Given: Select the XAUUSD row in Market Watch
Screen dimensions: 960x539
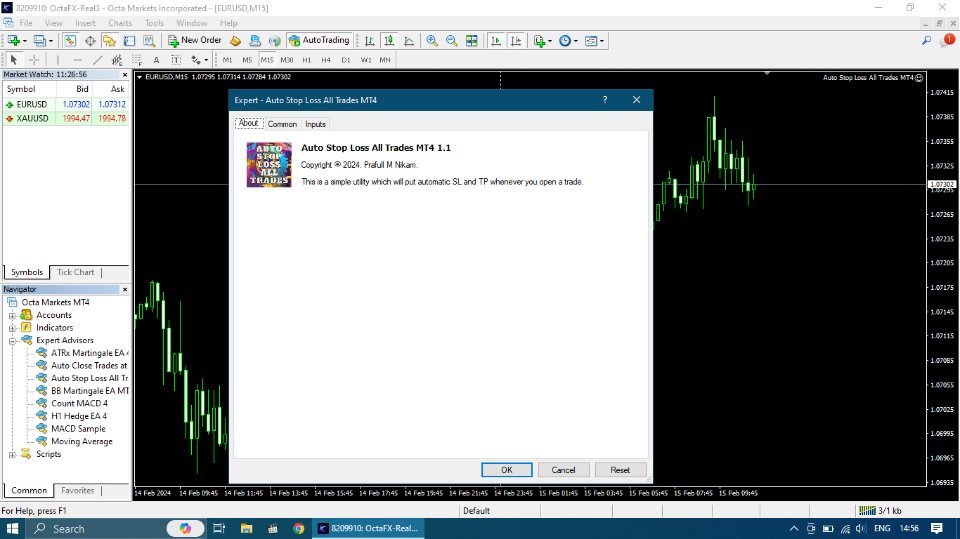Looking at the screenshot, I should pyautogui.click(x=66, y=118).
